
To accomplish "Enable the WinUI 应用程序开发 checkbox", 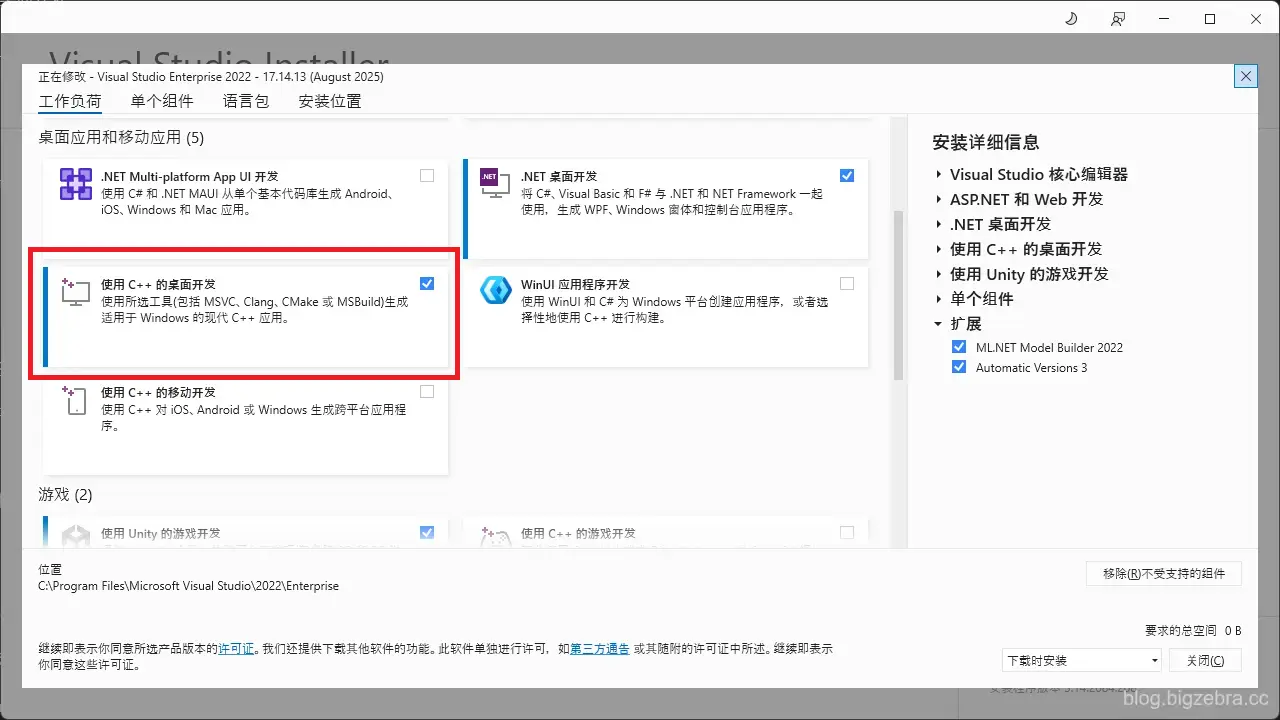I will (847, 284).
